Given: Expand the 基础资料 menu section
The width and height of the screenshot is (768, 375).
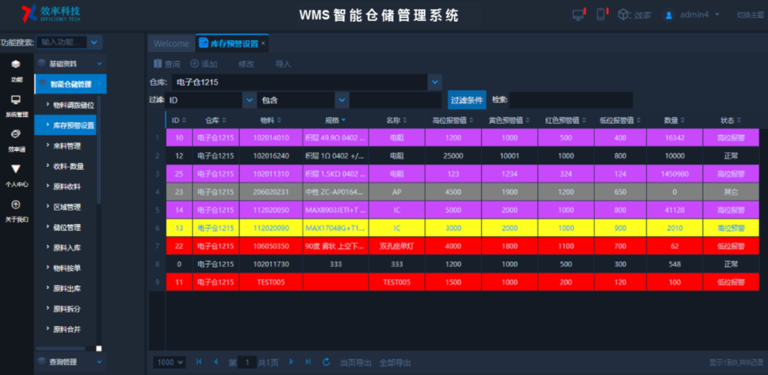Looking at the screenshot, I should pos(71,64).
